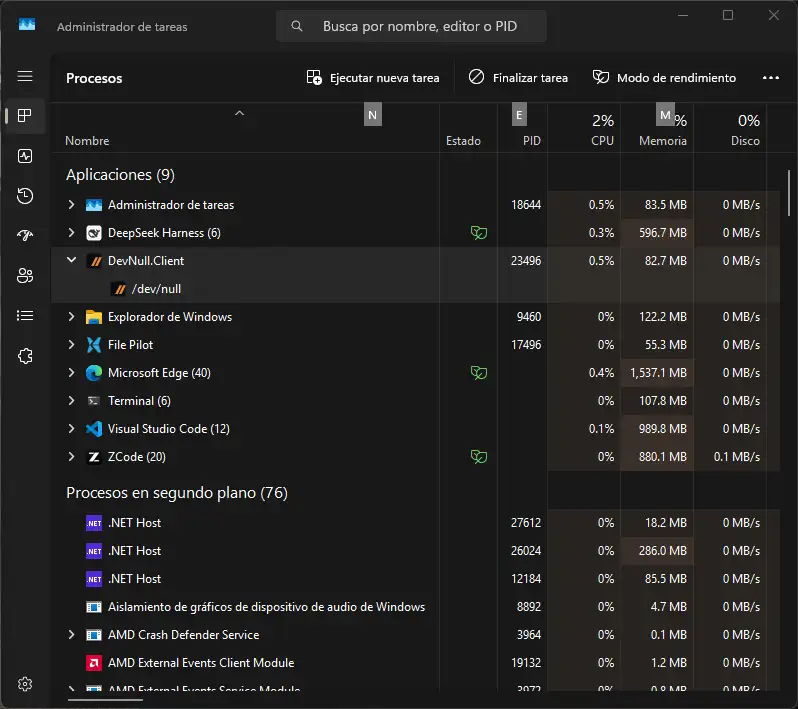Open the hamburger navigation menu
Image resolution: width=798 pixels, height=709 pixels.
pyautogui.click(x=25, y=76)
